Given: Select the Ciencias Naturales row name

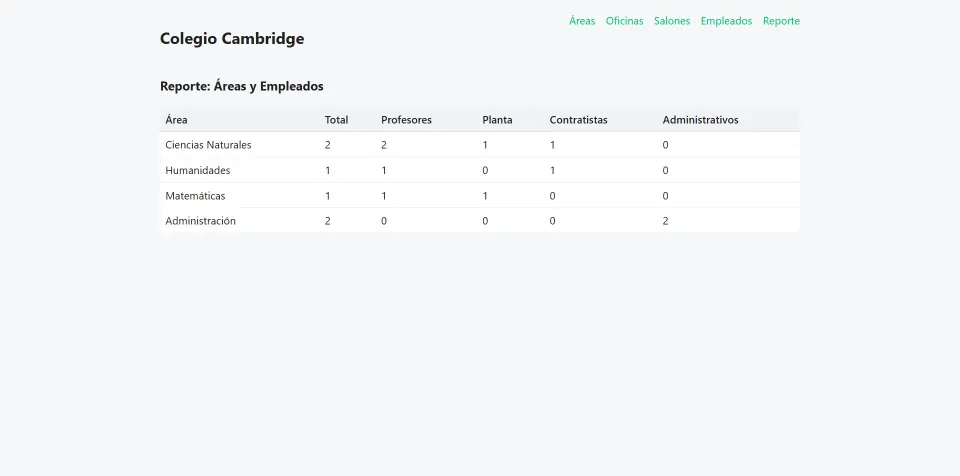Looking at the screenshot, I should point(208,145).
